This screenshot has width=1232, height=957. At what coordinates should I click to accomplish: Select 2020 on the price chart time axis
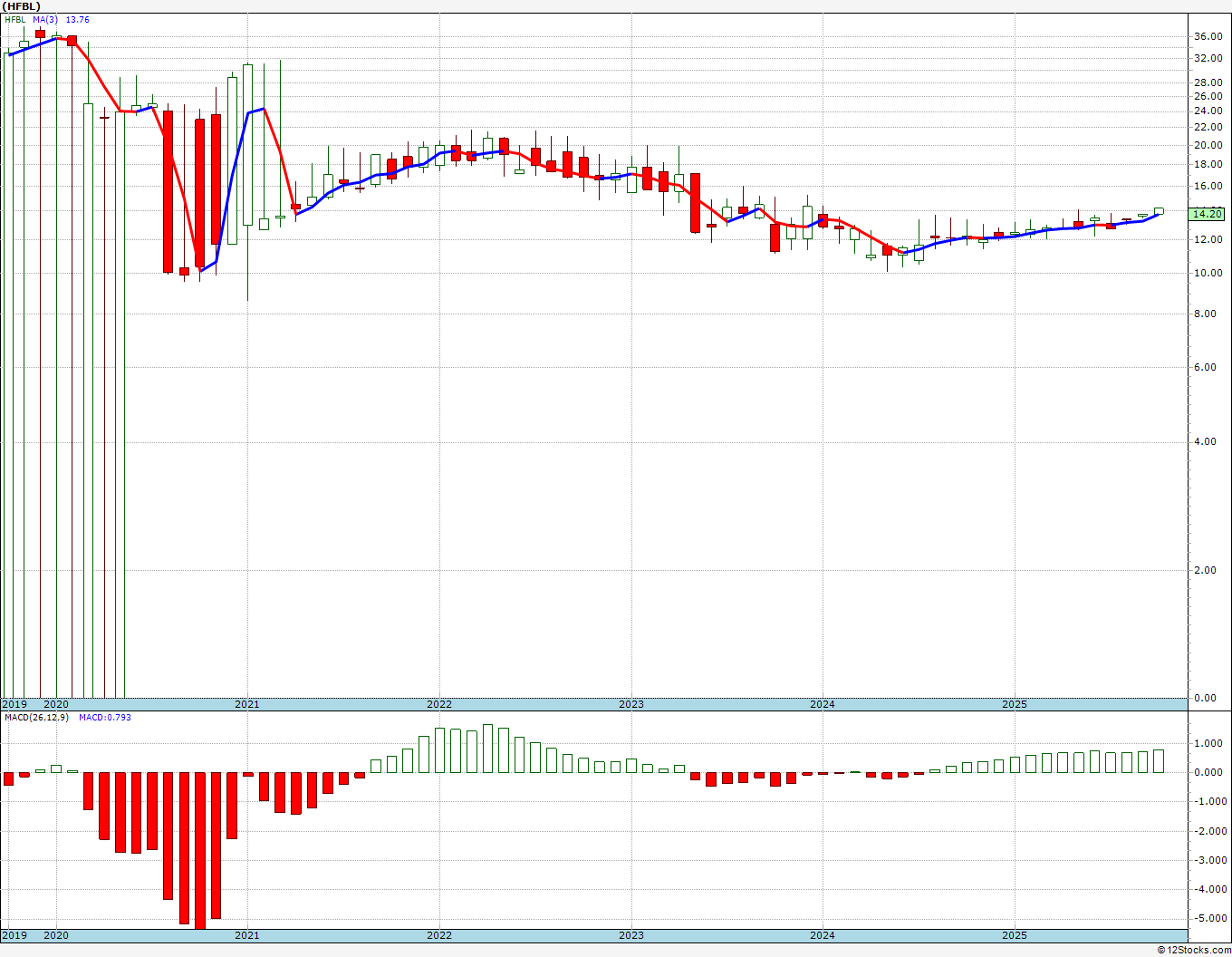(56, 704)
